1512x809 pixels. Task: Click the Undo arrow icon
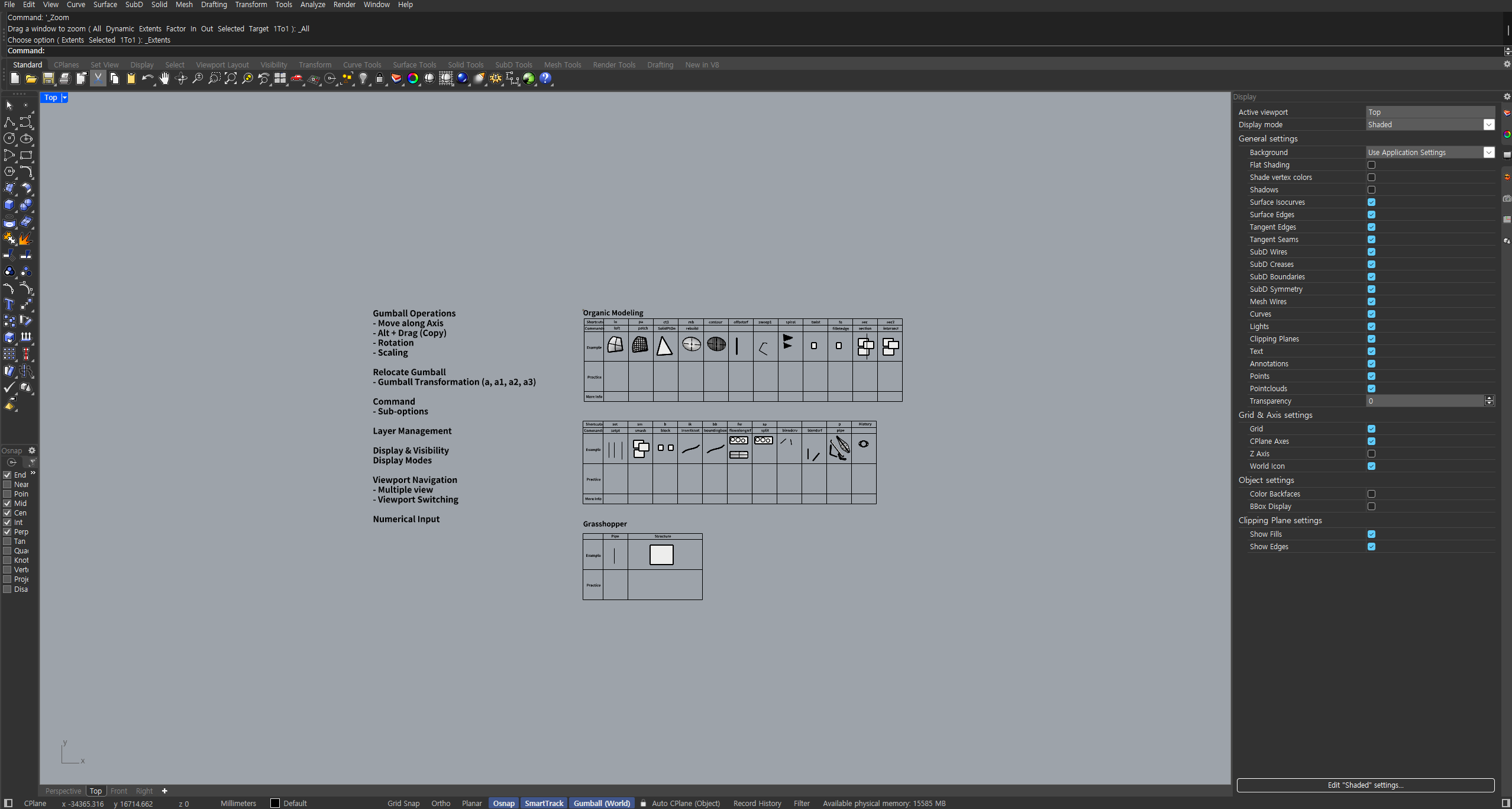[x=147, y=79]
